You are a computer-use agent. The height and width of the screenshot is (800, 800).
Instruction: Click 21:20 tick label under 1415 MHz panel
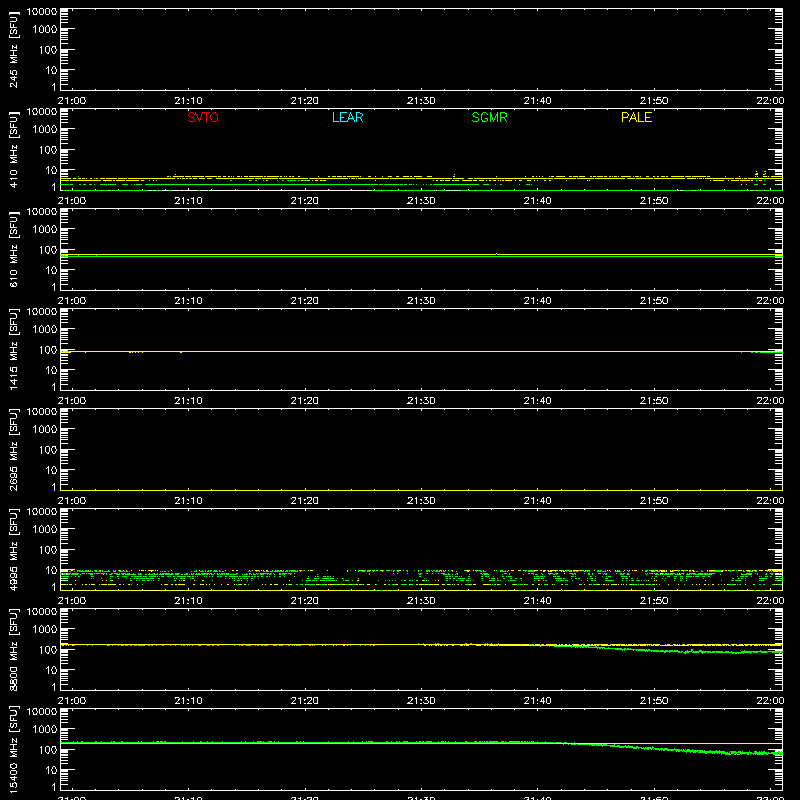coord(305,401)
